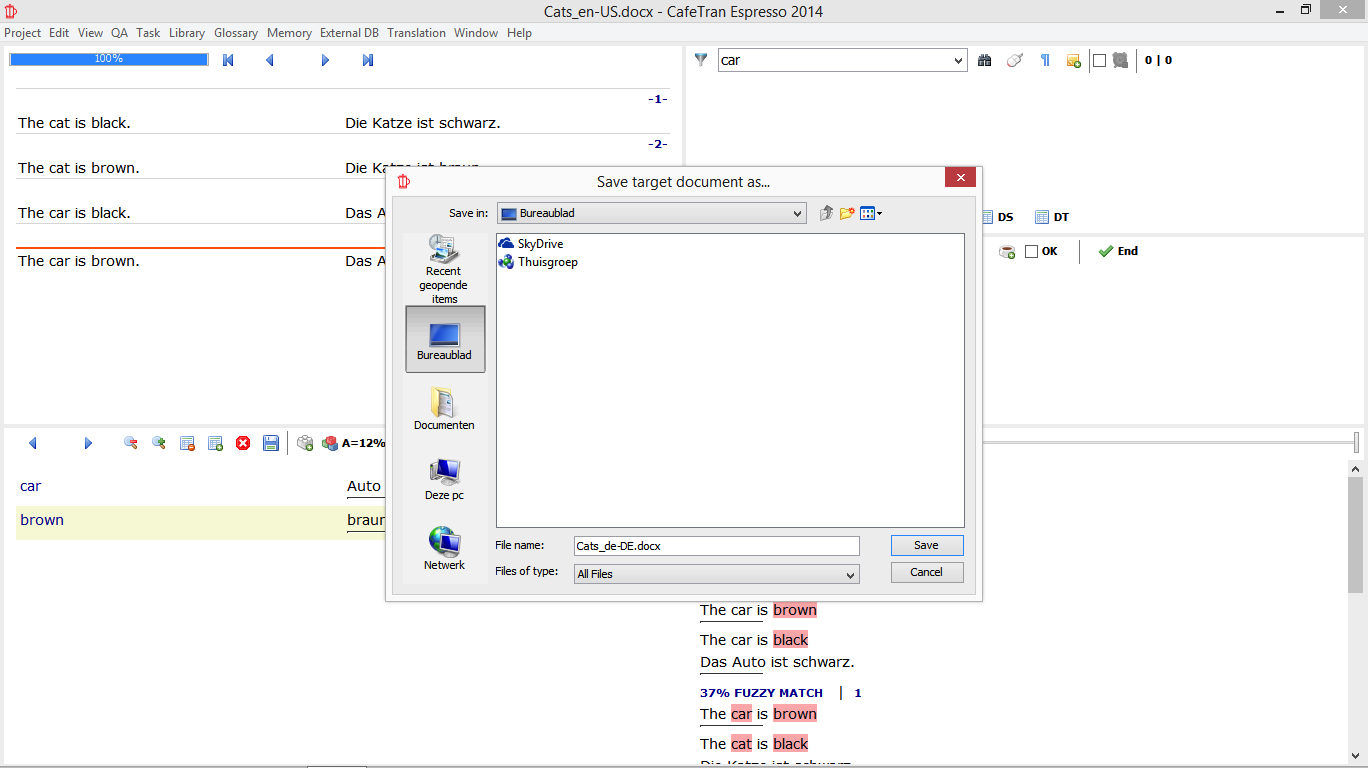Screen dimensions: 1368x768
Task: Click the up one level folder icon
Action: point(825,213)
